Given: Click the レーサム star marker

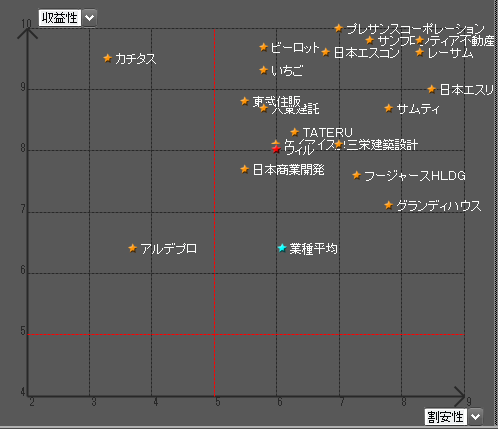Looking at the screenshot, I should pyautogui.click(x=419, y=52).
